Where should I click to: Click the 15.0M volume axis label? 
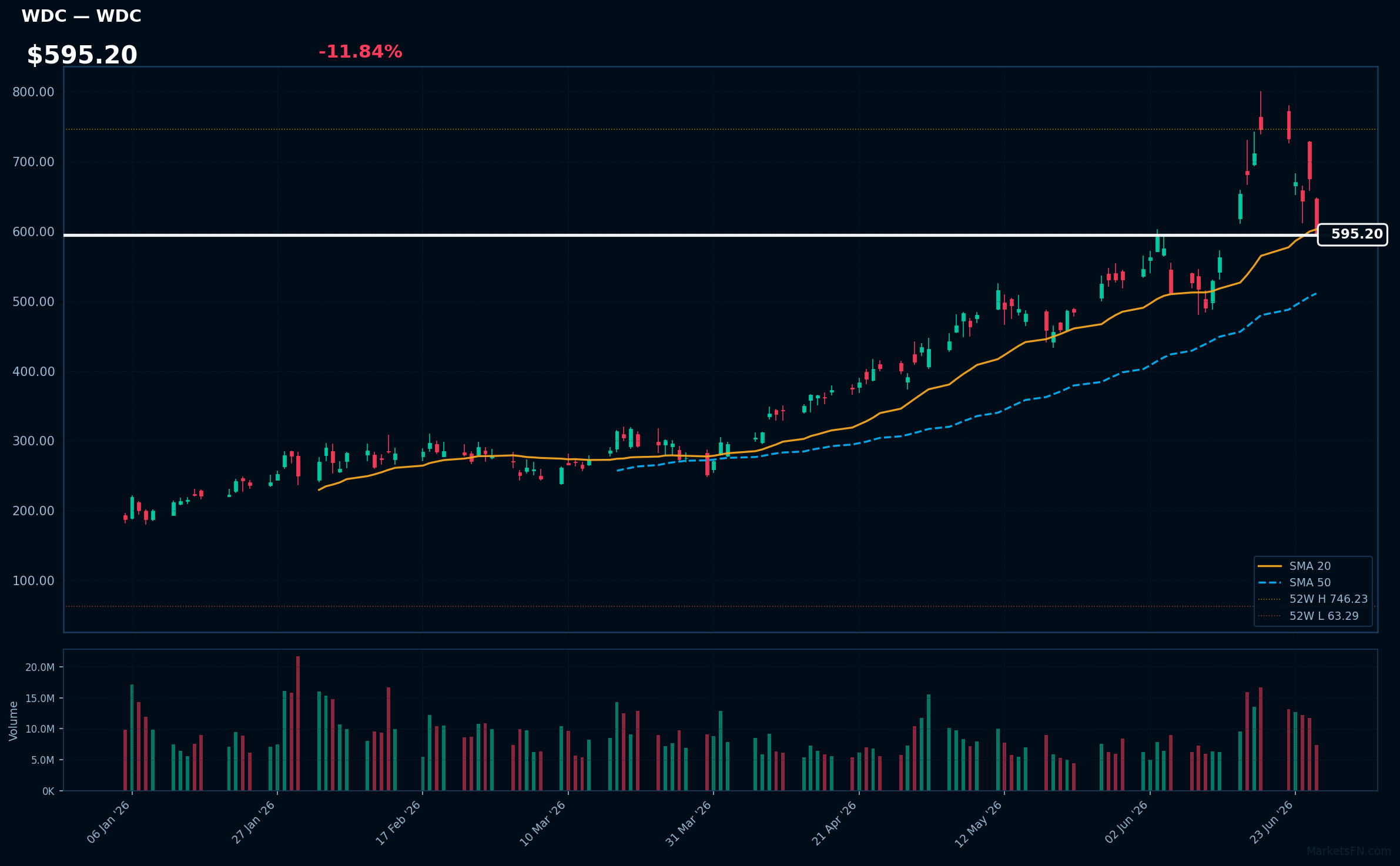40,699
